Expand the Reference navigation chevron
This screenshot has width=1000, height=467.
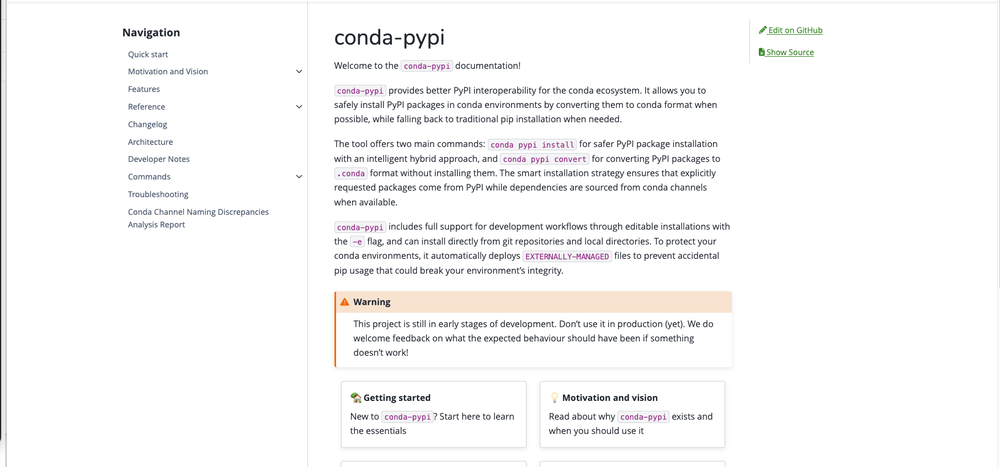pos(299,107)
